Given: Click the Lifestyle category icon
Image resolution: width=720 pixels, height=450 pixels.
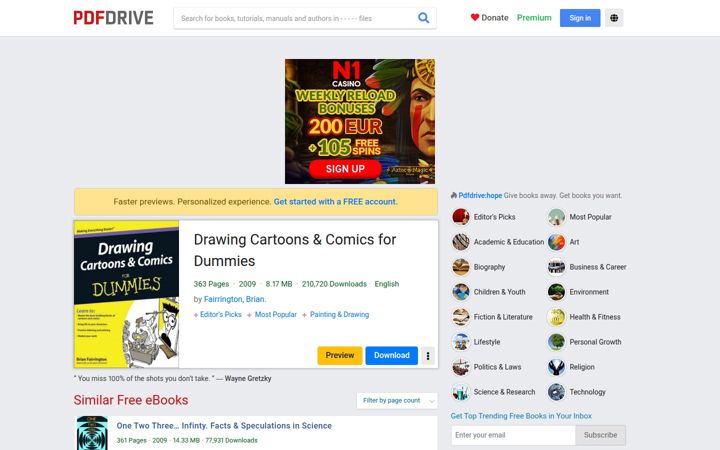Looking at the screenshot, I should click(461, 342).
